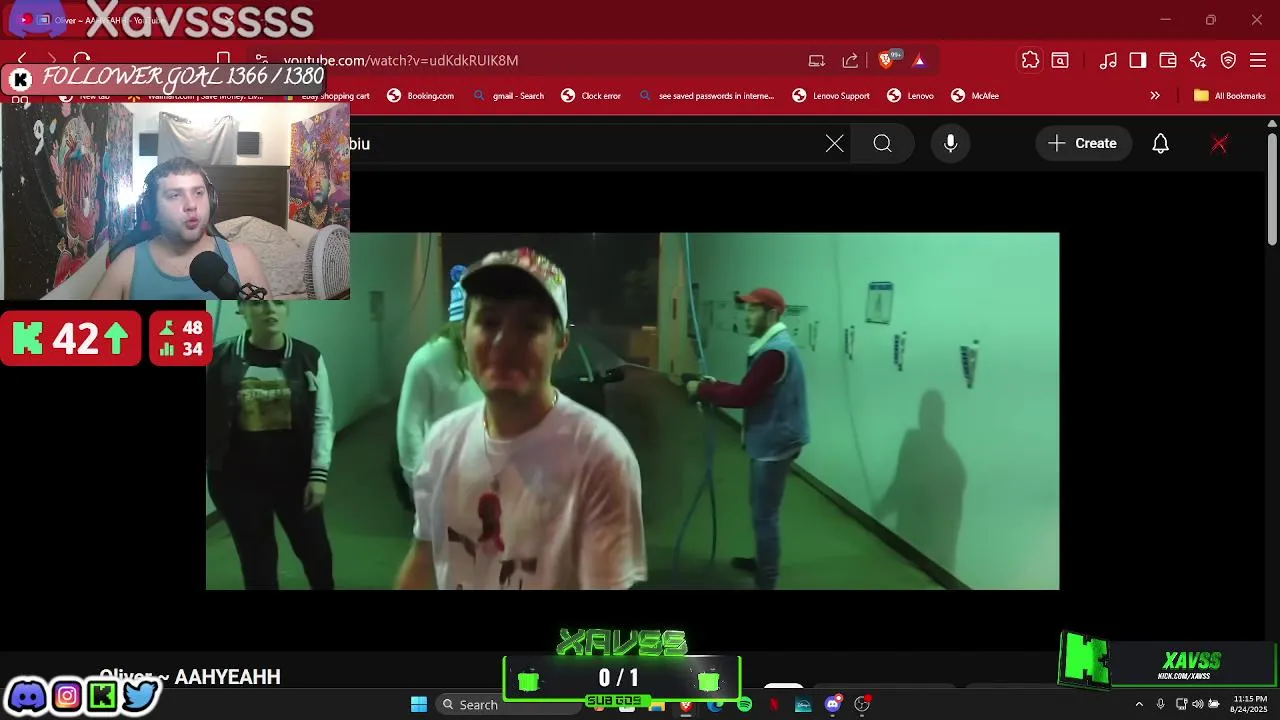Click the red X icon beside notifications bell
1280x720 pixels.
[1219, 143]
